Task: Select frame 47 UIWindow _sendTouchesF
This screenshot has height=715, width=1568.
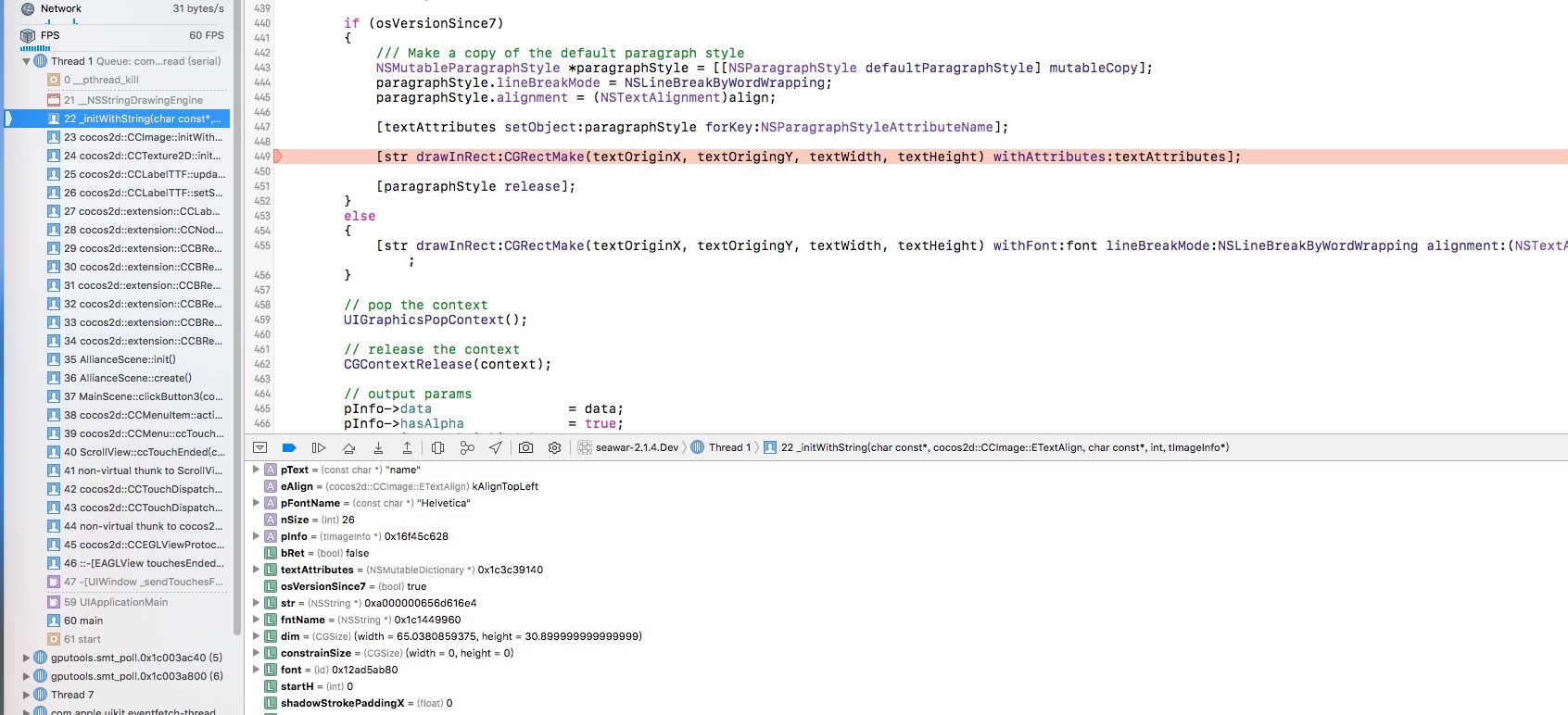Action: click(117, 582)
